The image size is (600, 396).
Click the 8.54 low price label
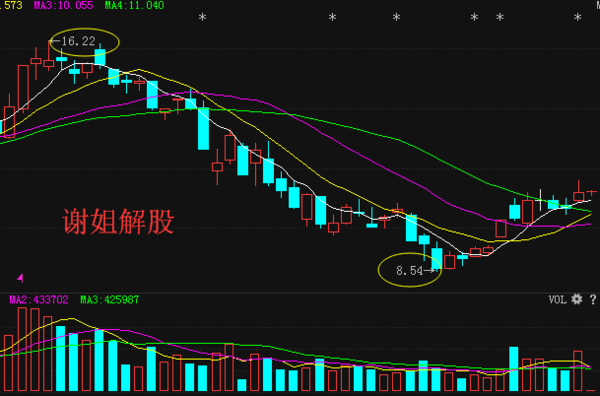(409, 271)
